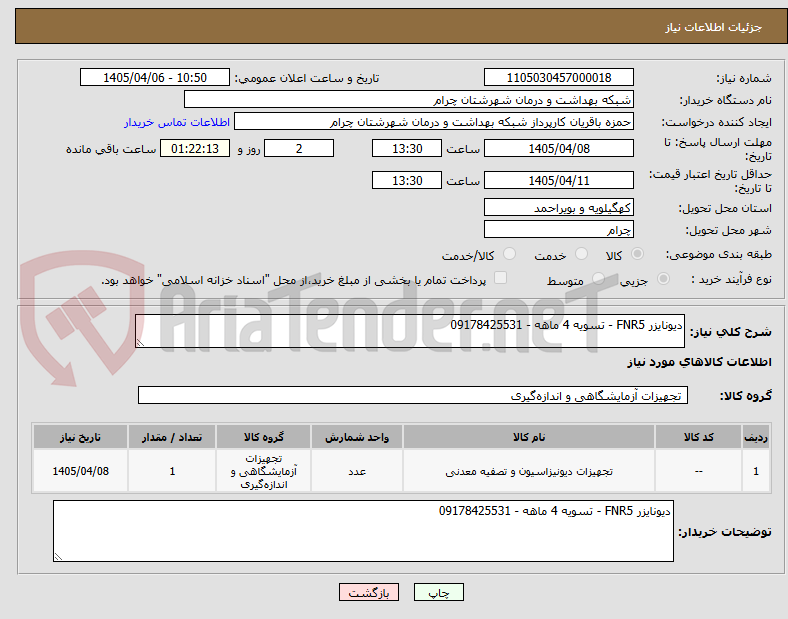Image resolution: width=788 pixels, height=619 pixels.
Task: Click the response deadline time field 13:30
Action: (x=407, y=148)
